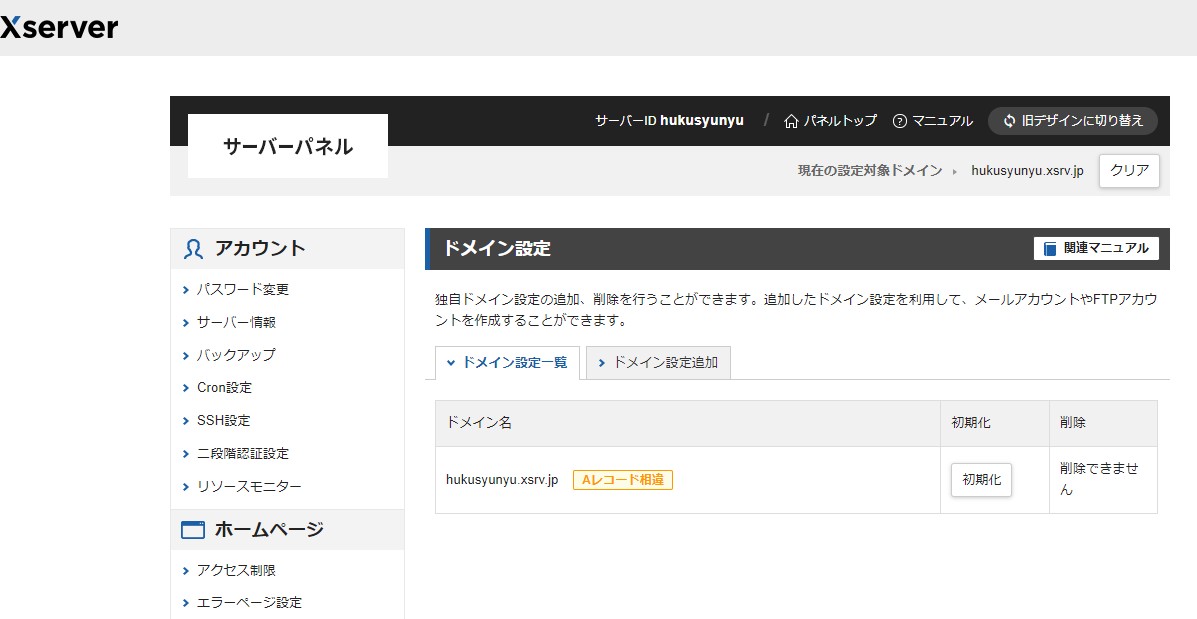The image size is (1197, 619).
Task: Switch to old design with 旧デザインに切り替え
Action: click(1073, 121)
